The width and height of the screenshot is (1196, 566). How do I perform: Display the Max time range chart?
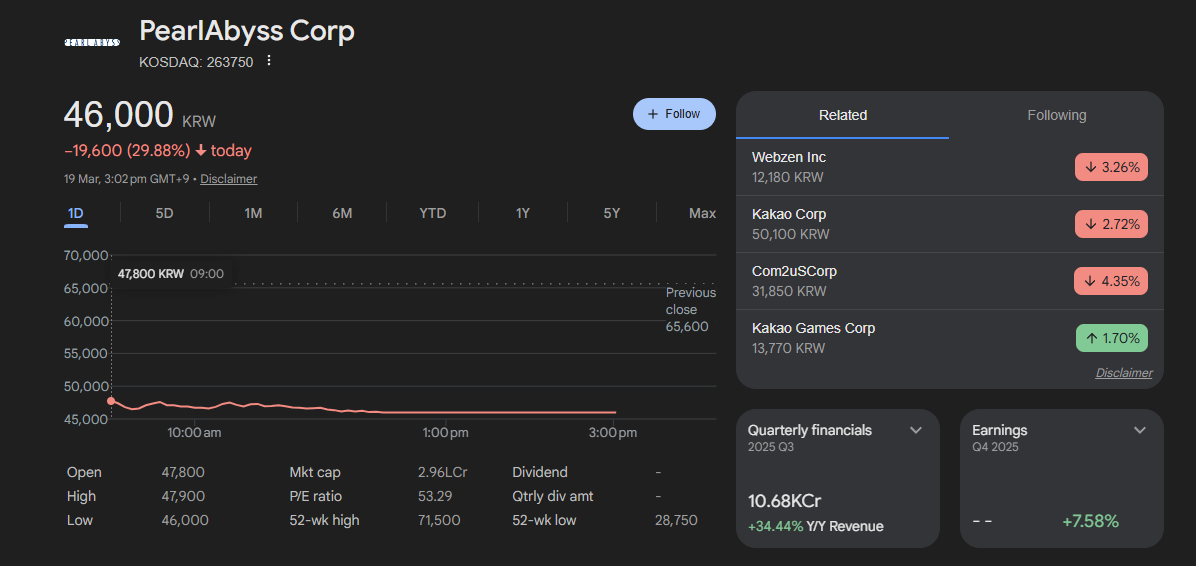tap(702, 213)
